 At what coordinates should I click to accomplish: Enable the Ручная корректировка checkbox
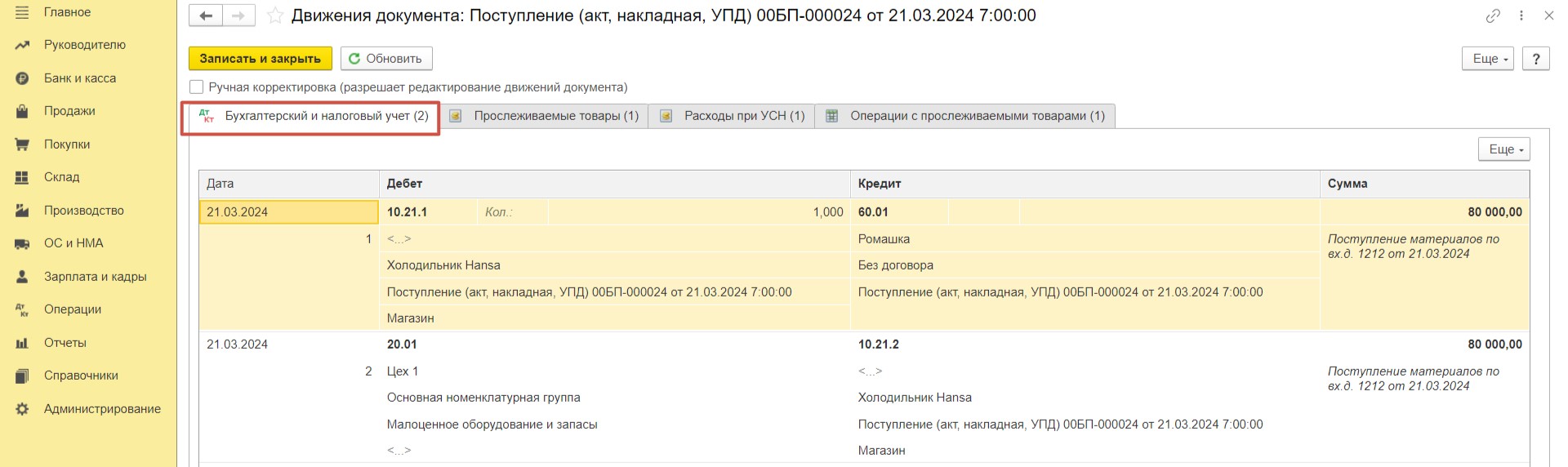(x=196, y=87)
